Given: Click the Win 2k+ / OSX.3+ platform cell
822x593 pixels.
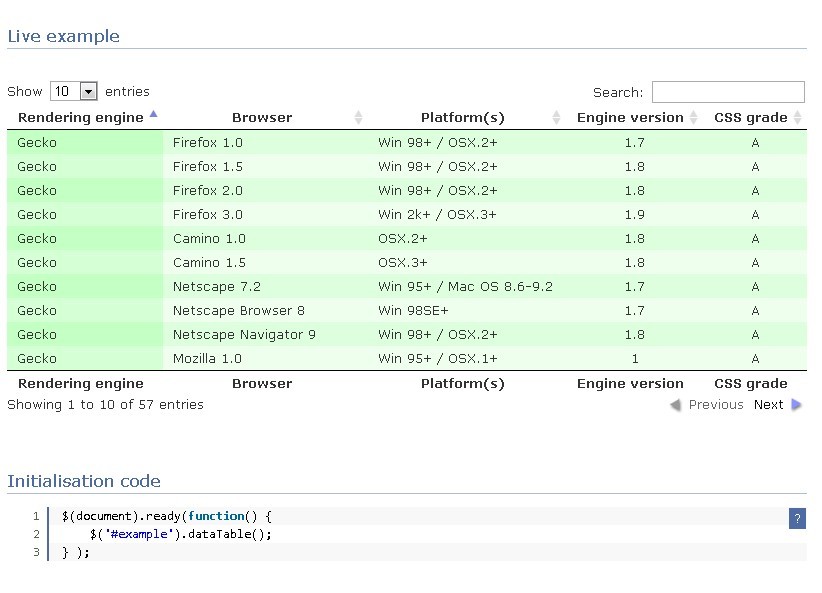Looking at the screenshot, I should pos(437,215).
